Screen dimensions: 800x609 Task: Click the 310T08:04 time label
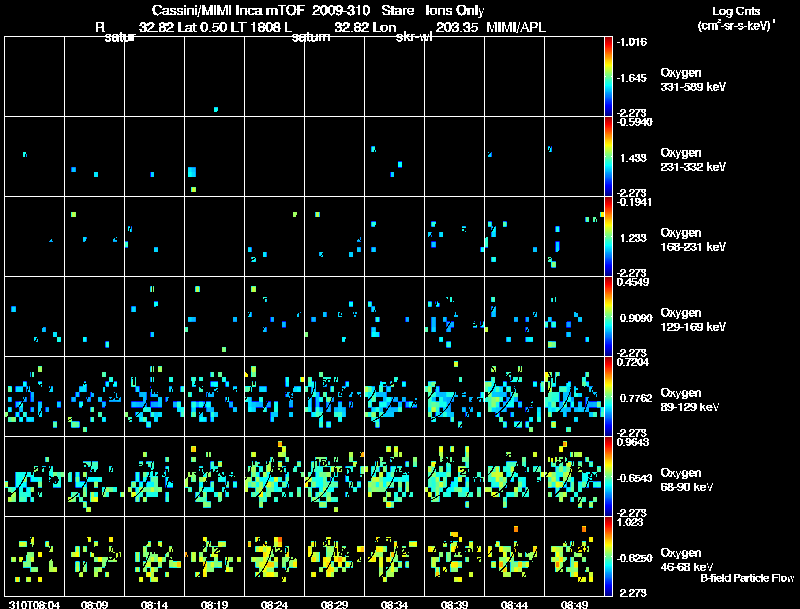34,604
